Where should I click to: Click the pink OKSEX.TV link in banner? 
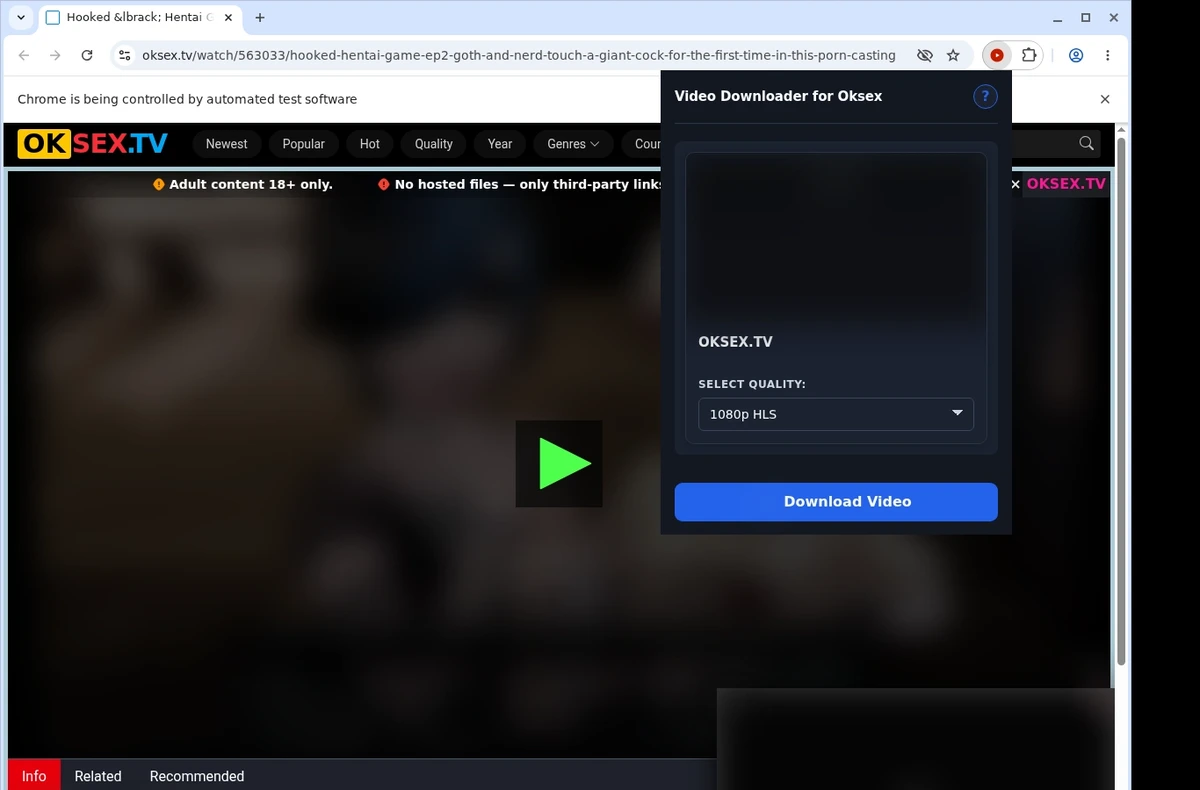[x=1066, y=184]
